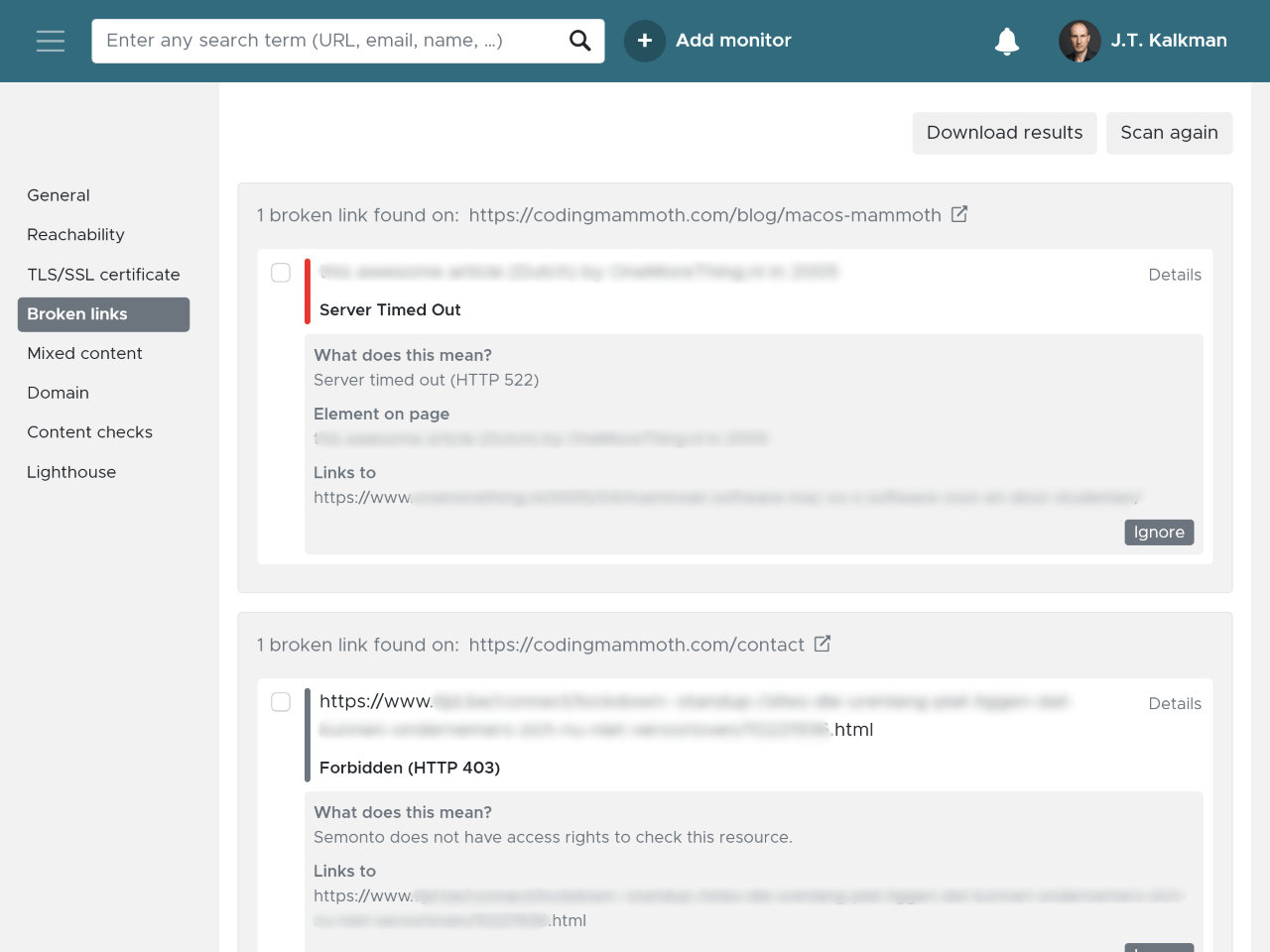The width and height of the screenshot is (1270, 952).
Task: Click the Add monitor label
Action: pyautogui.click(x=733, y=41)
